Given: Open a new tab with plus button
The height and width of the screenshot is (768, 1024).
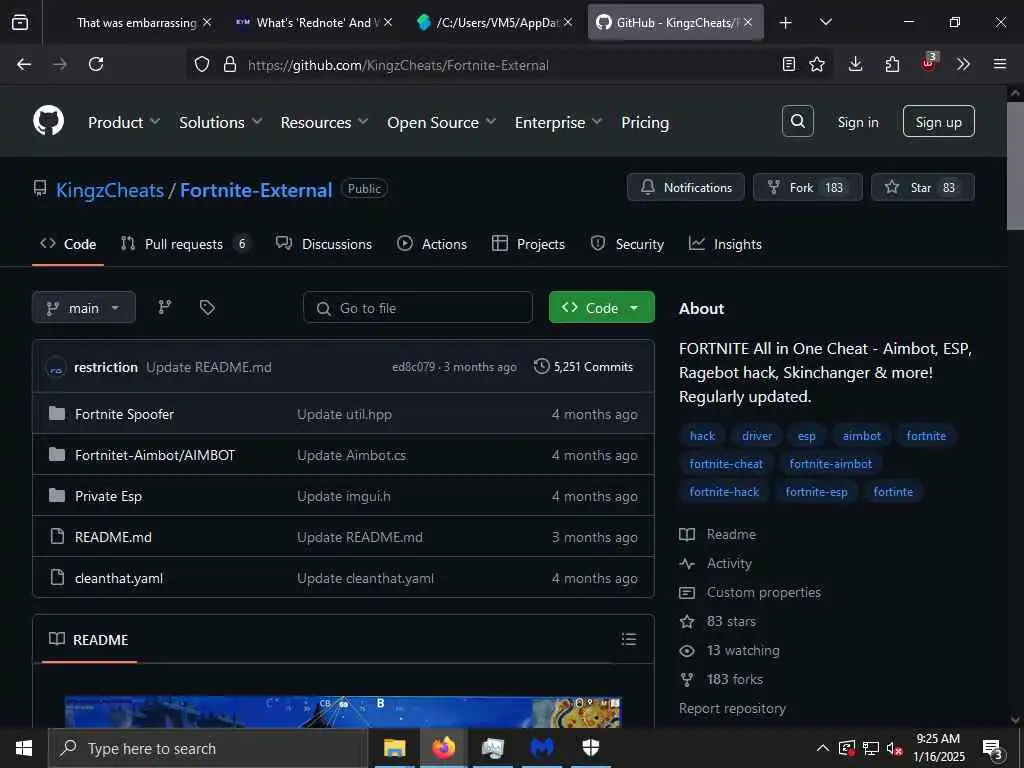Looking at the screenshot, I should tap(786, 23).
